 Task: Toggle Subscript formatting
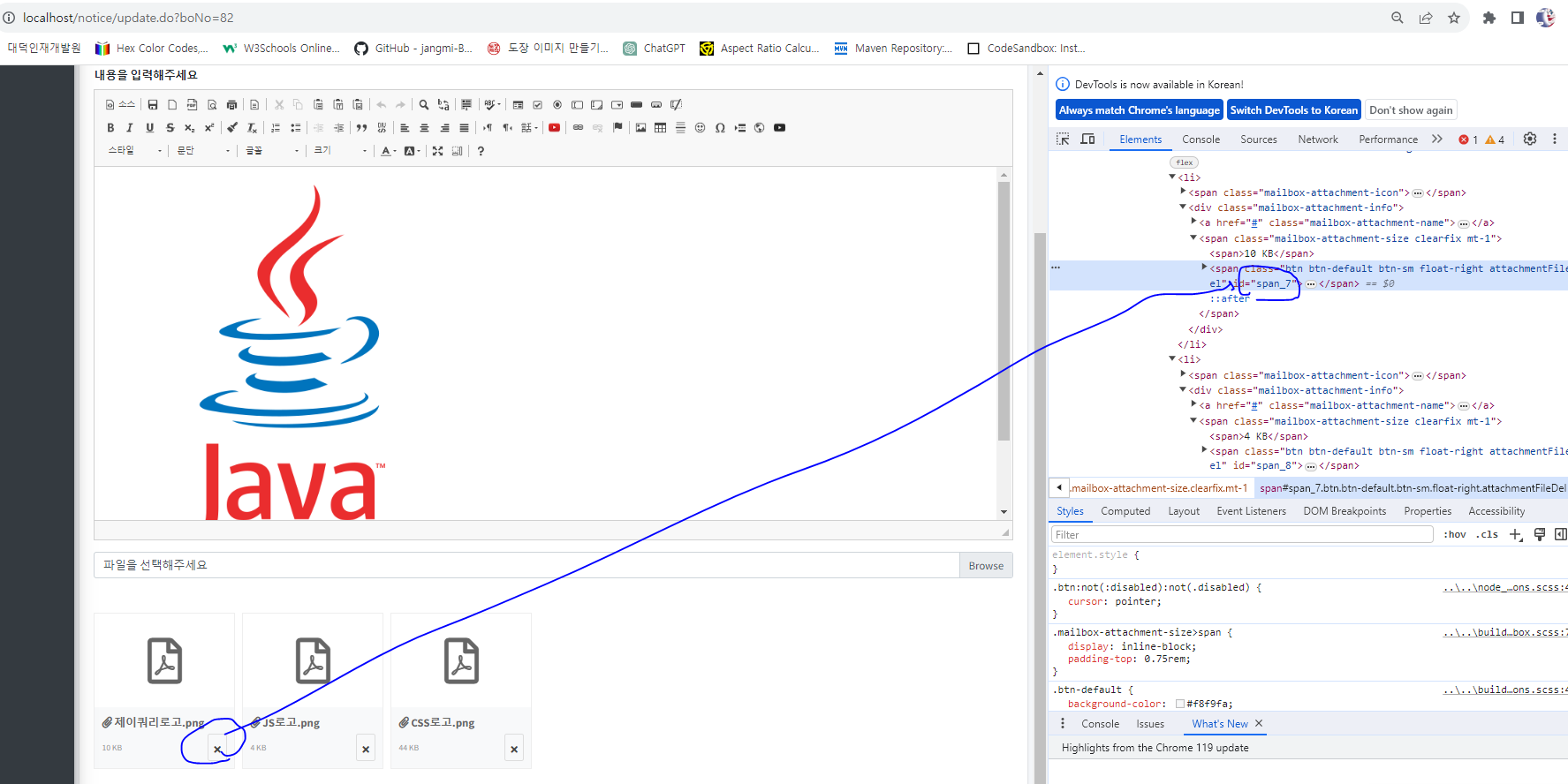189,128
